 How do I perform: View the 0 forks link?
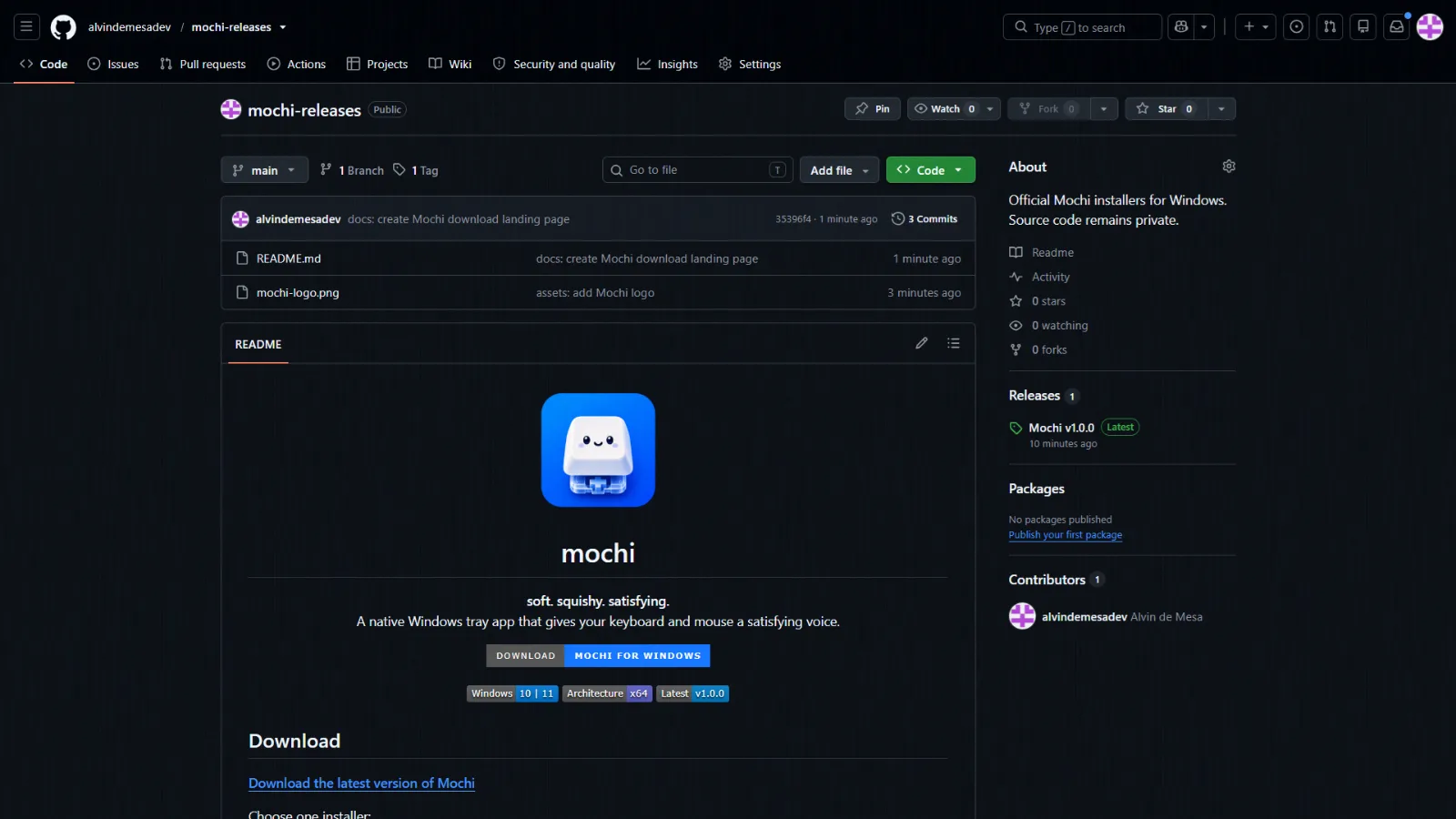point(1038,349)
